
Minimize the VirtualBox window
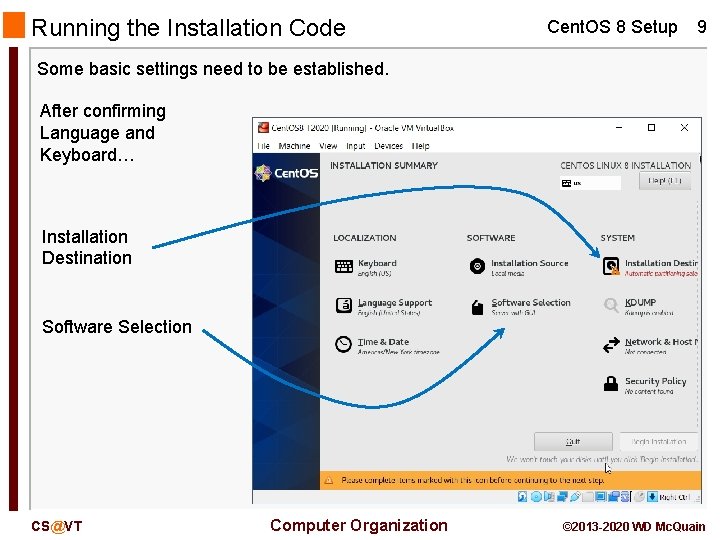point(619,128)
